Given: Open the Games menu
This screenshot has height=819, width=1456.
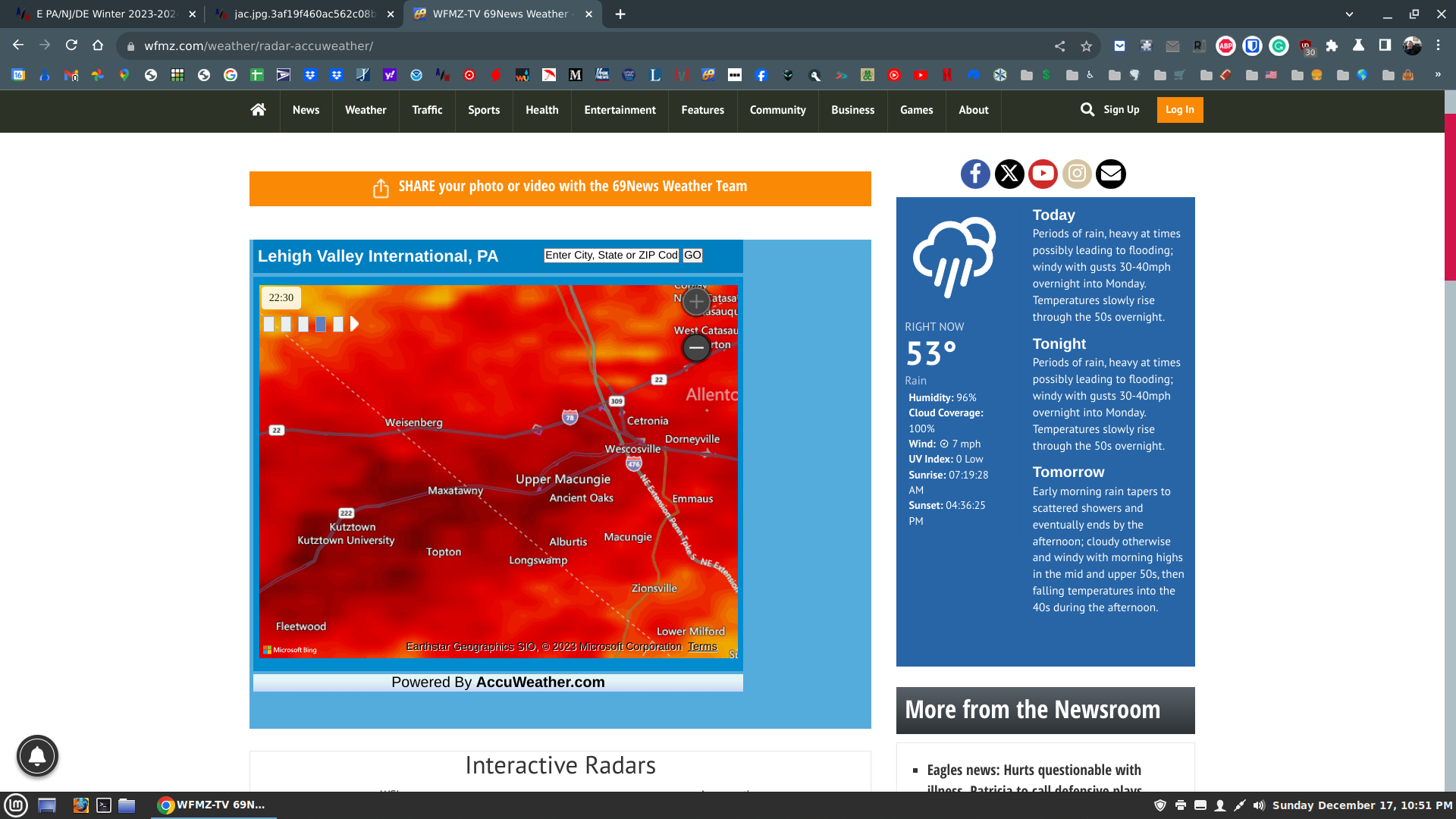Looking at the screenshot, I should 916,110.
